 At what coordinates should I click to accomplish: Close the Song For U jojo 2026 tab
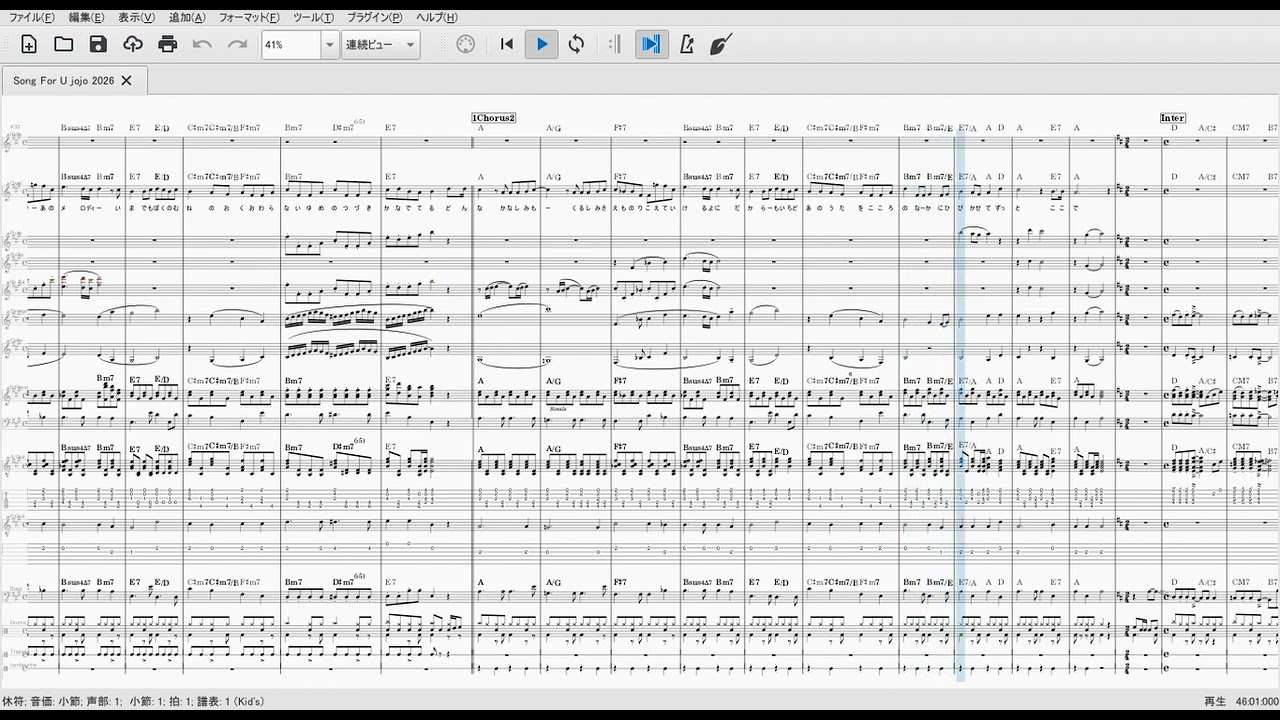coord(126,81)
